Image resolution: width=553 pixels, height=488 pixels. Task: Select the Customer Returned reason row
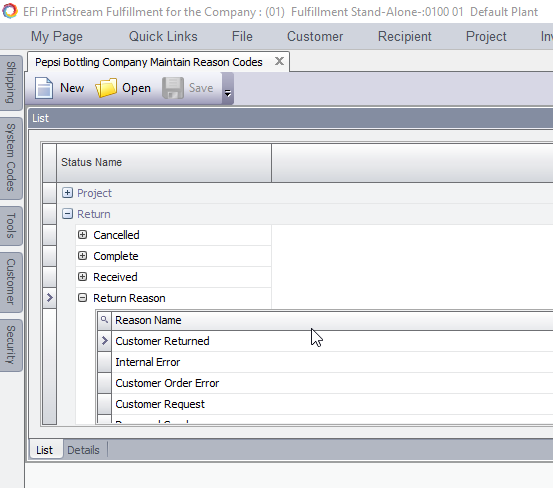click(332, 341)
